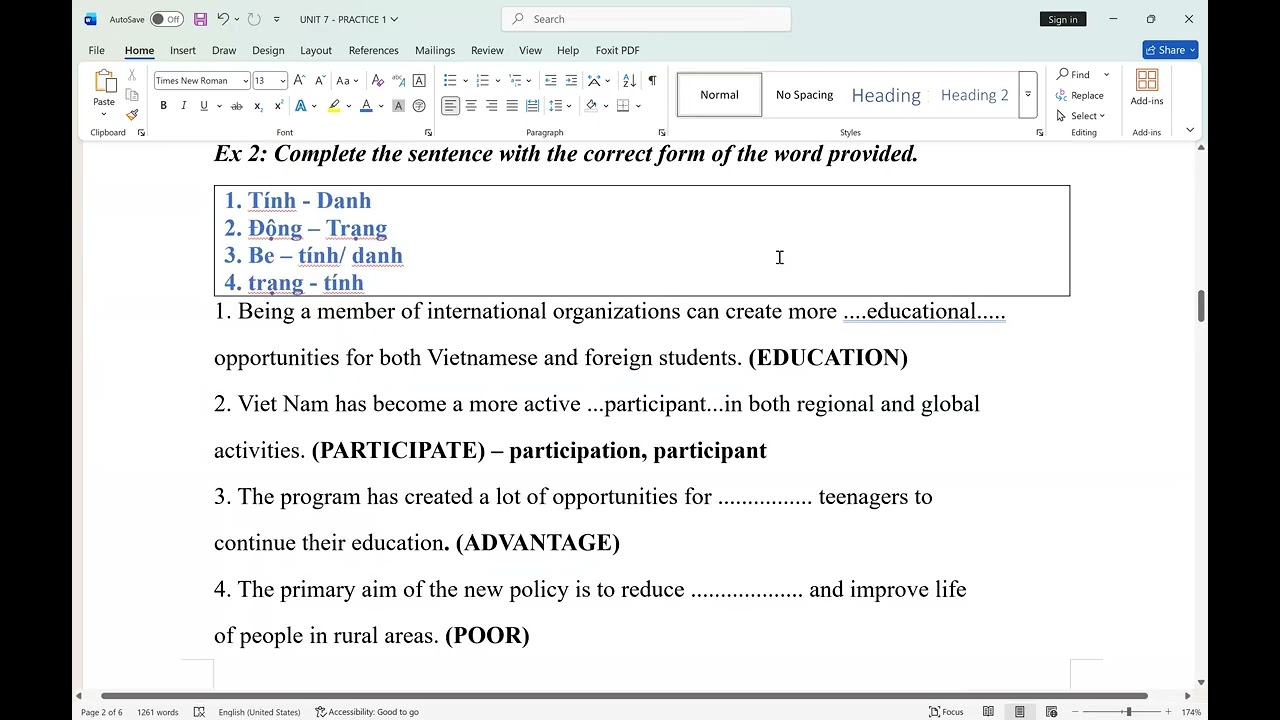Viewport: 1280px width, 720px height.
Task: Apply the Heading 2 style
Action: (974, 95)
